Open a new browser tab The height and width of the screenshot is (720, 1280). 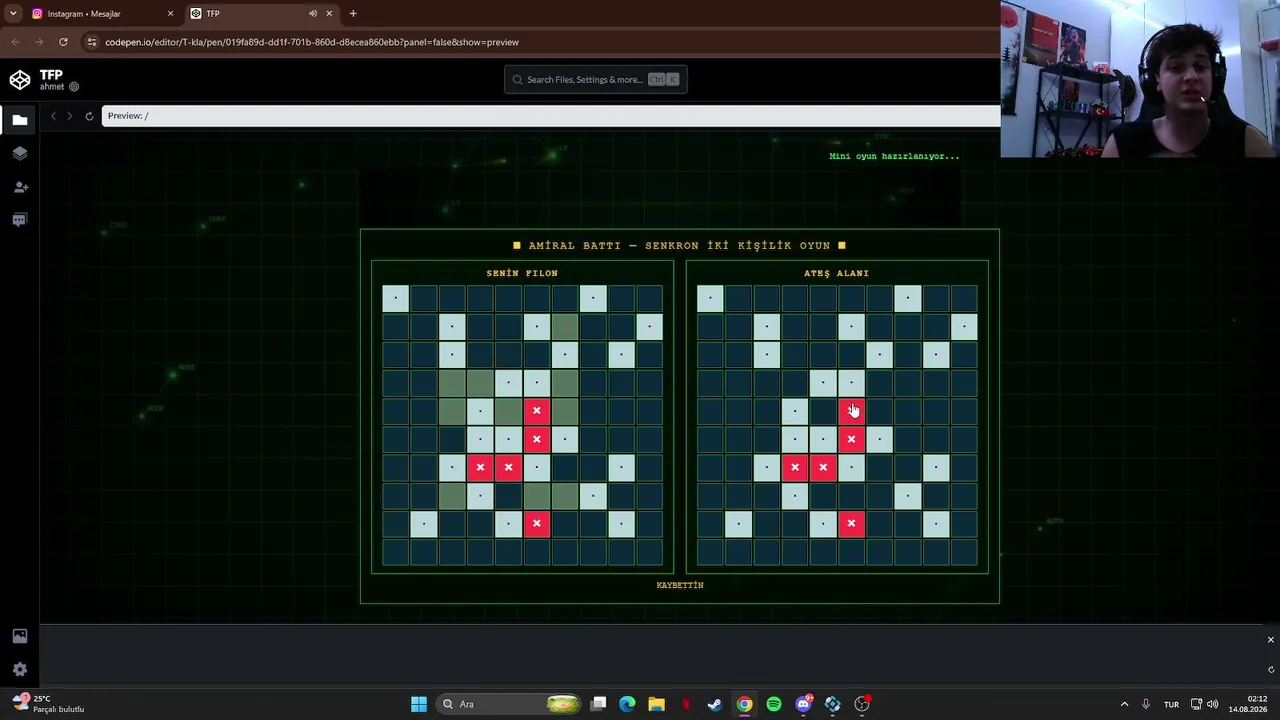click(353, 14)
